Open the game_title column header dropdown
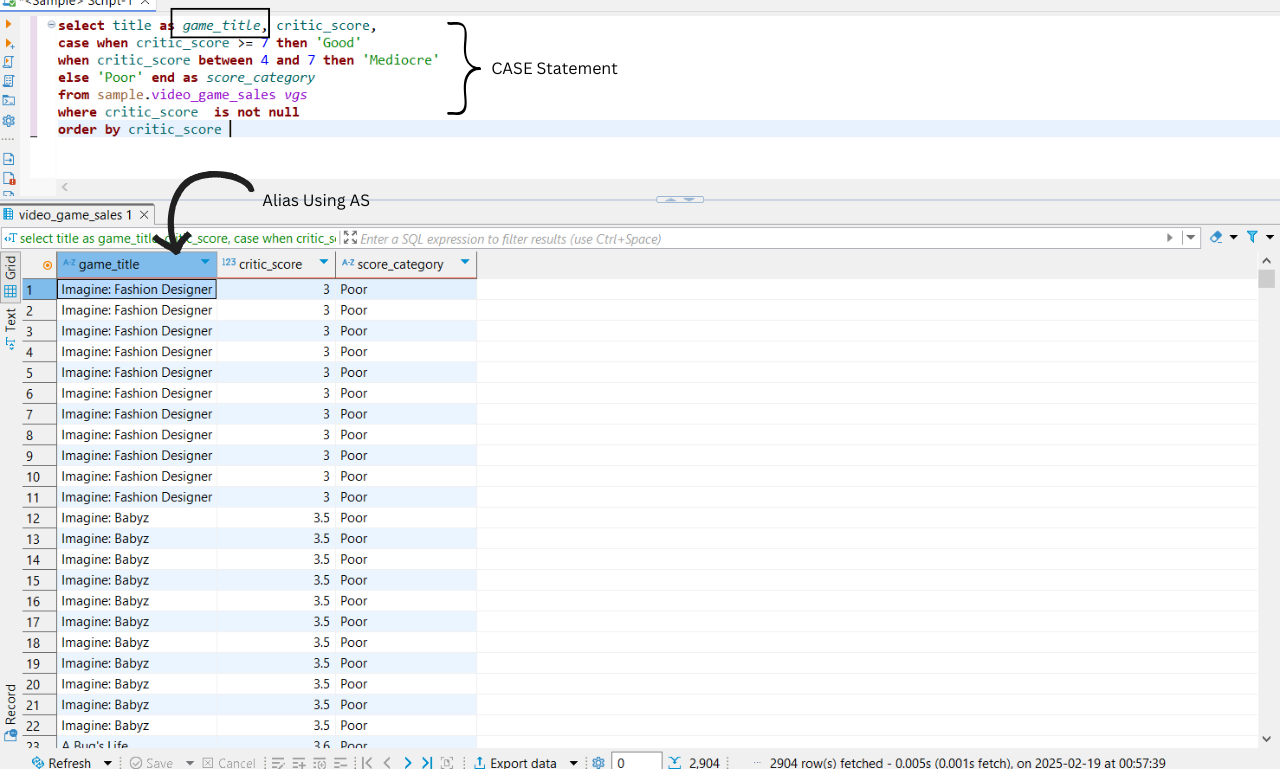The width and height of the screenshot is (1280, 769). [205, 264]
